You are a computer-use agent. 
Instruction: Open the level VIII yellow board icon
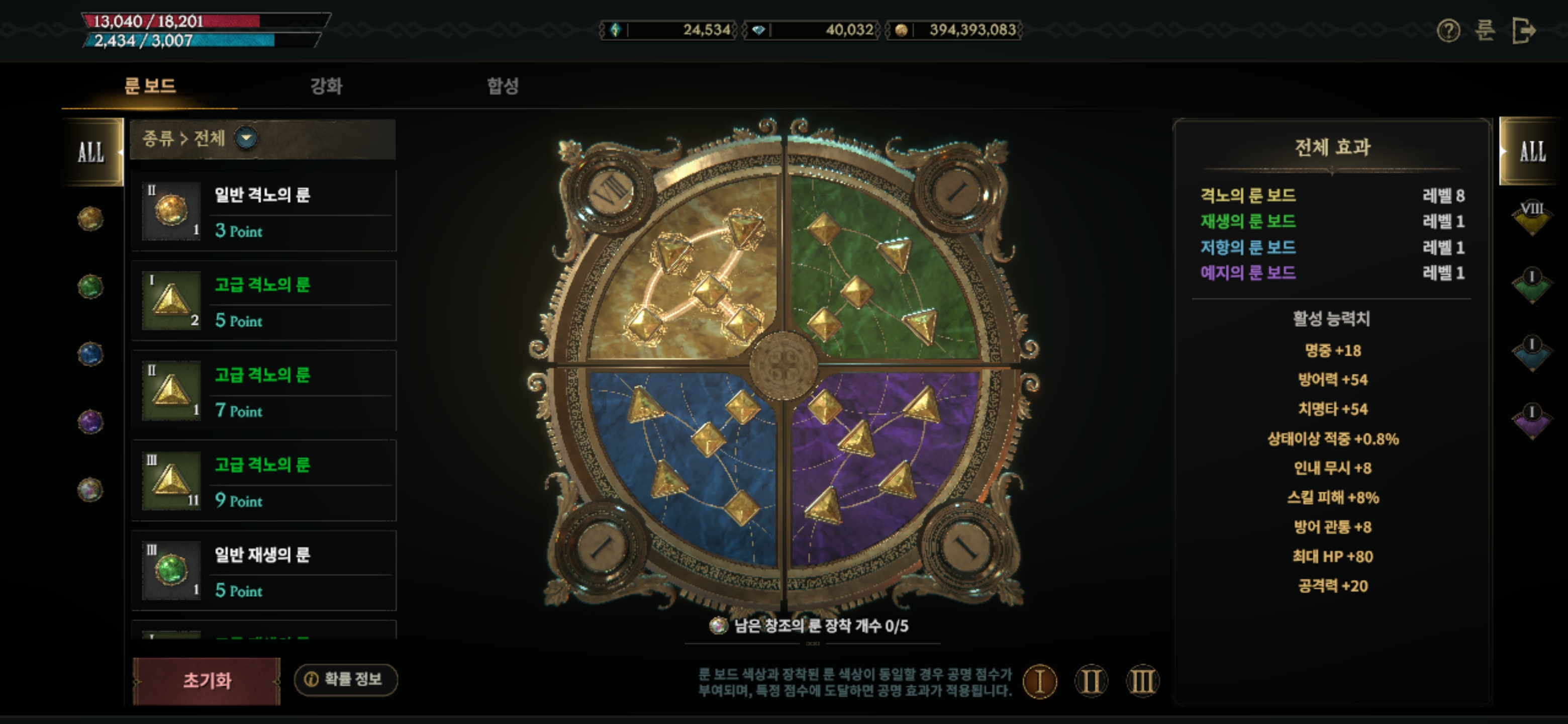tap(1531, 217)
